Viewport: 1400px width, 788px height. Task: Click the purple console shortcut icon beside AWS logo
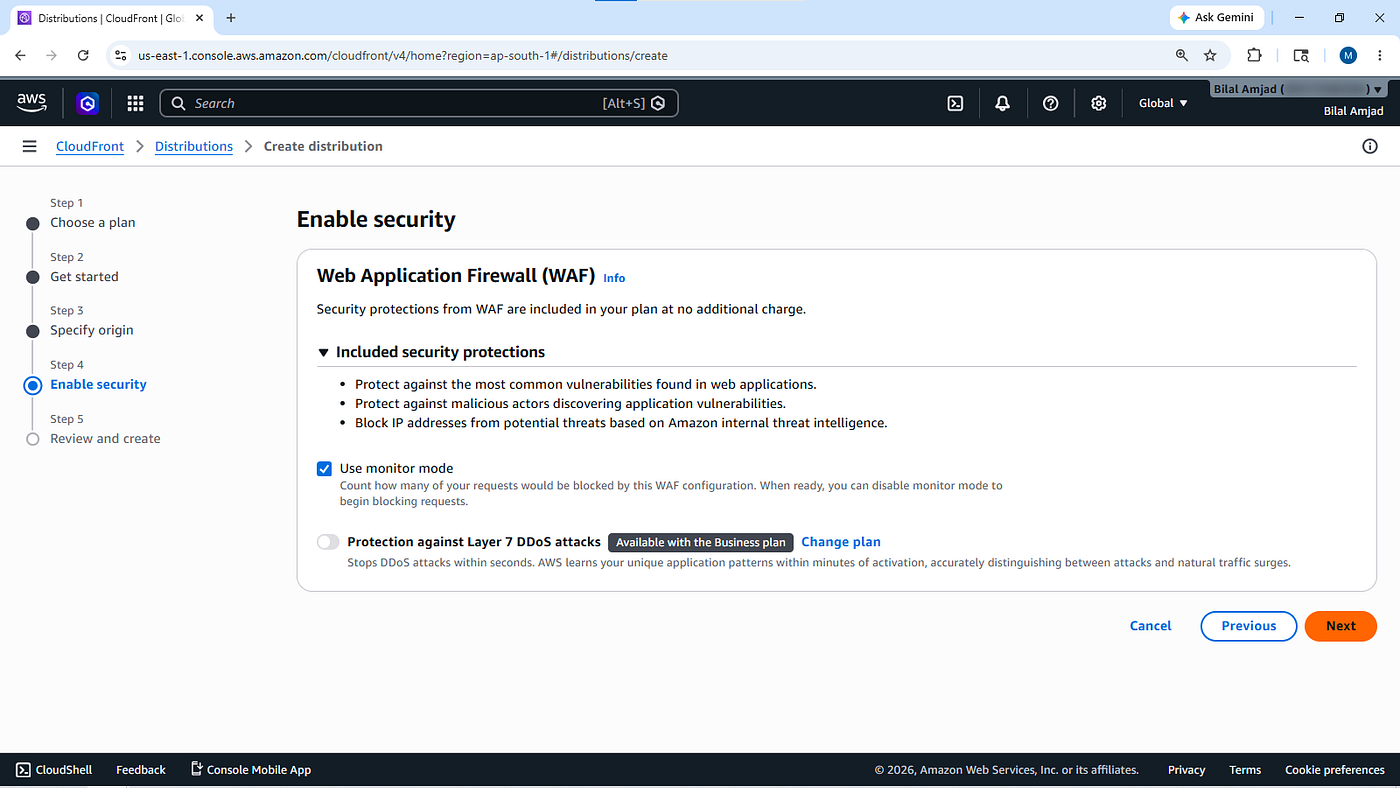point(88,103)
